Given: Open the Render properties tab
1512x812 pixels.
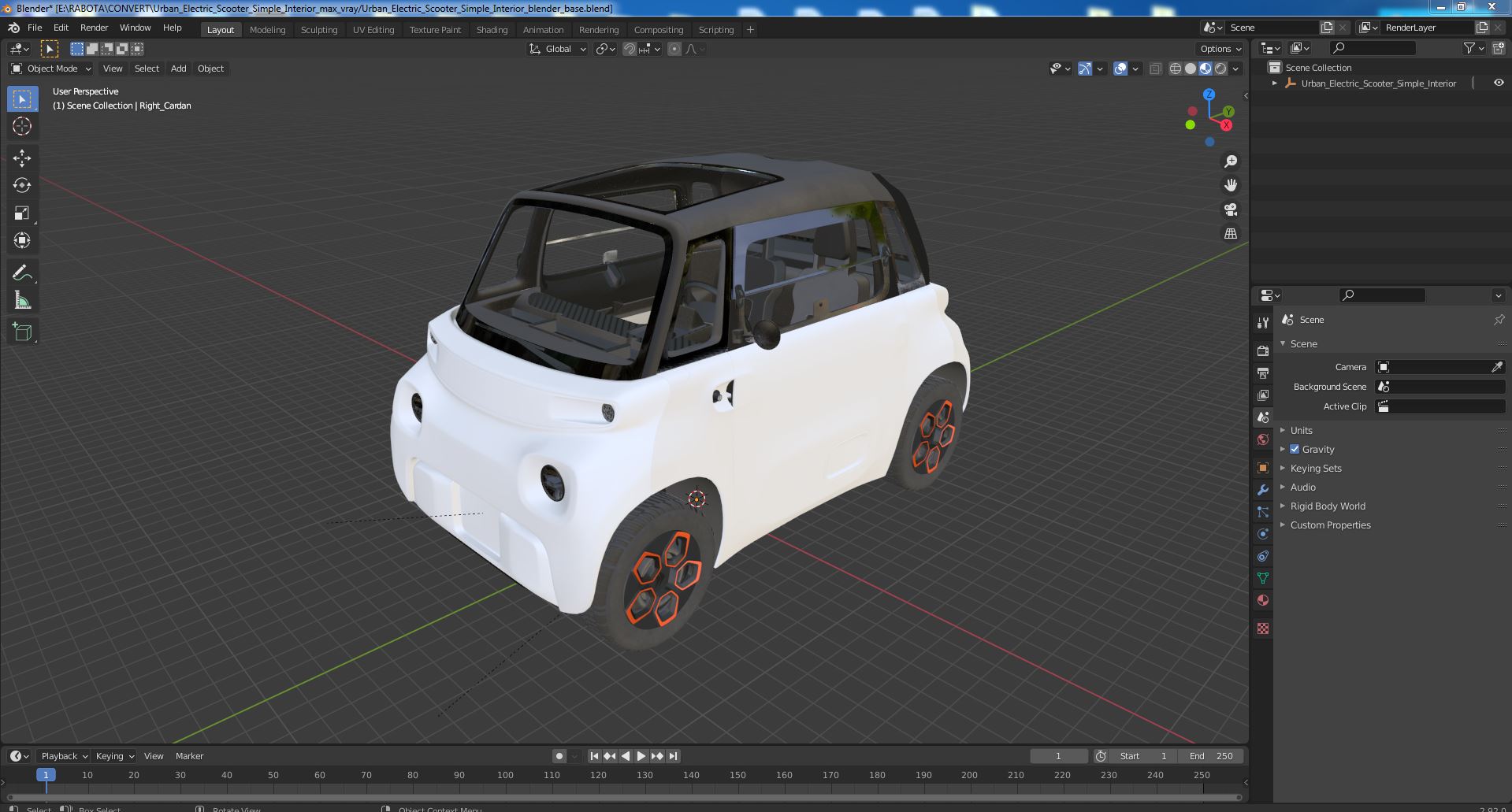Looking at the screenshot, I should [1263, 350].
